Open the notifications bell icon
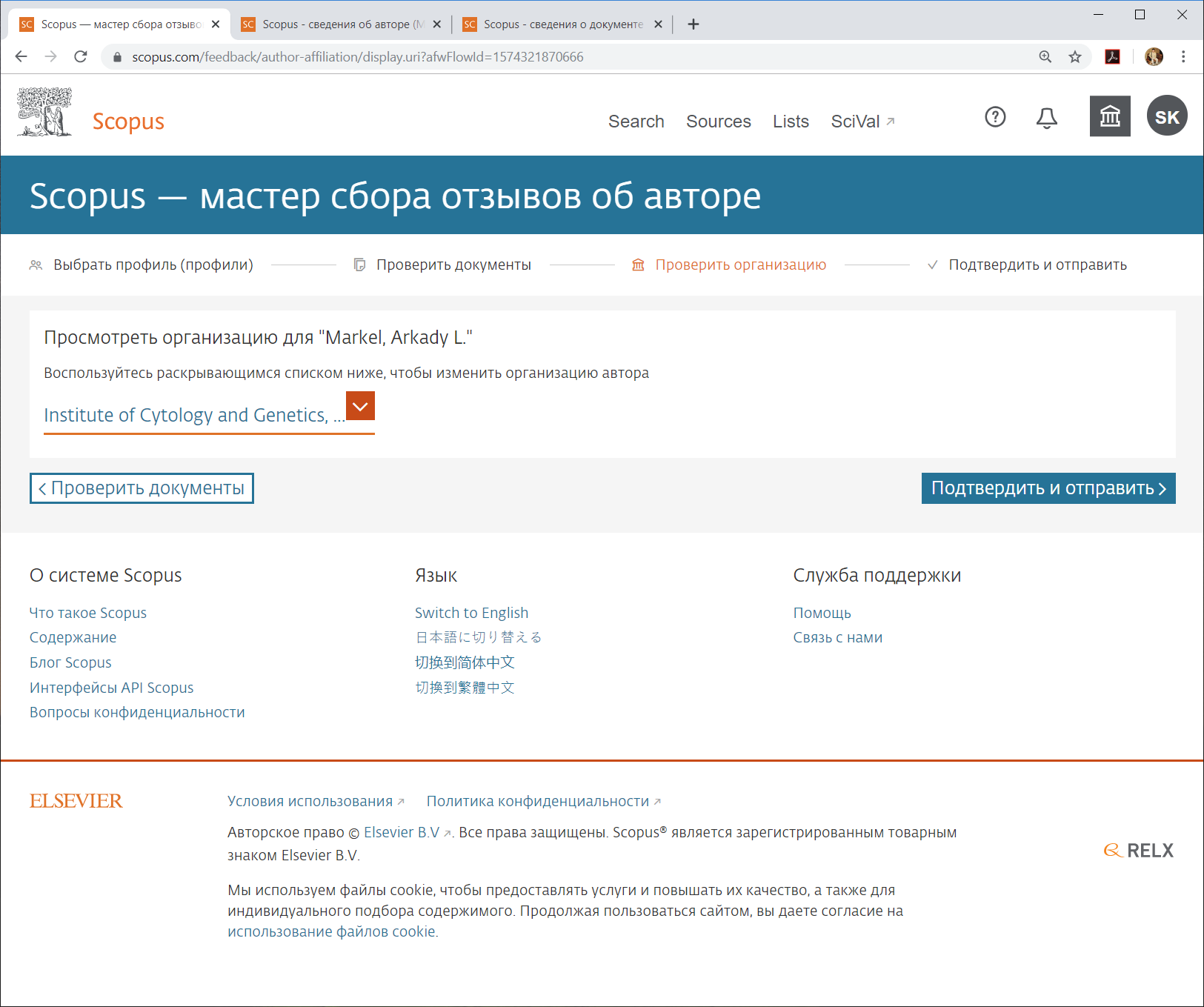The width and height of the screenshot is (1204, 1007). (1046, 117)
